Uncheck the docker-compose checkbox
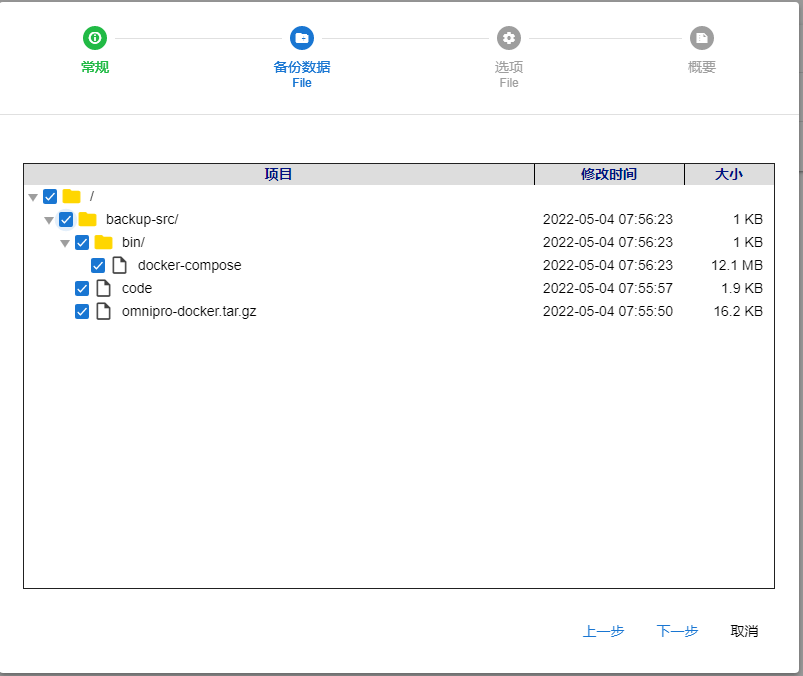 (x=98, y=265)
